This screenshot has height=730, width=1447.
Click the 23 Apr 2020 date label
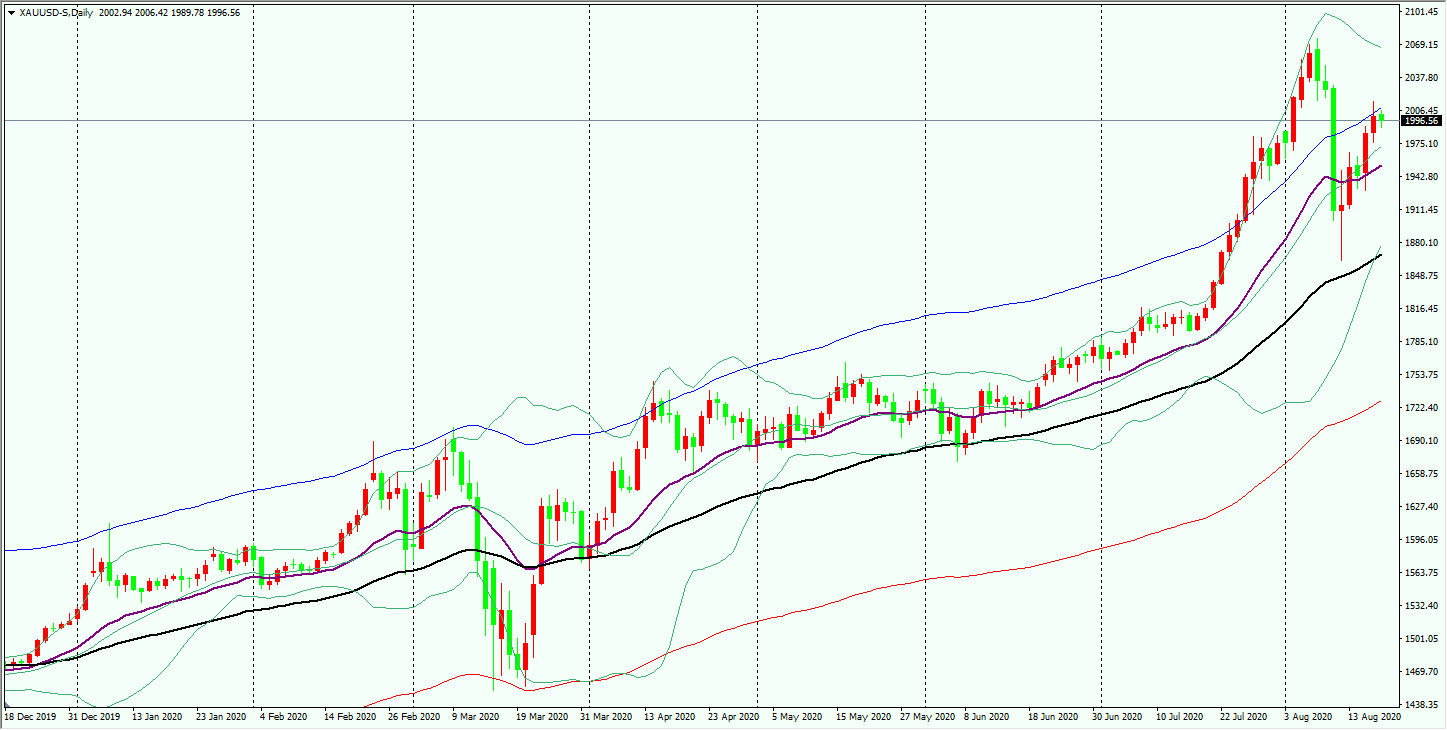point(734,718)
